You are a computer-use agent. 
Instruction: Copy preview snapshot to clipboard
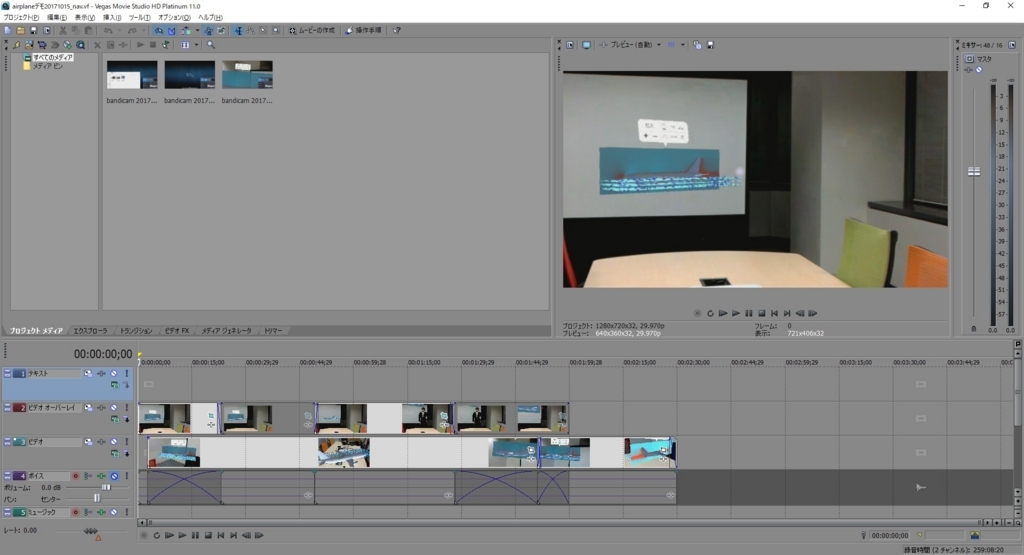point(697,45)
